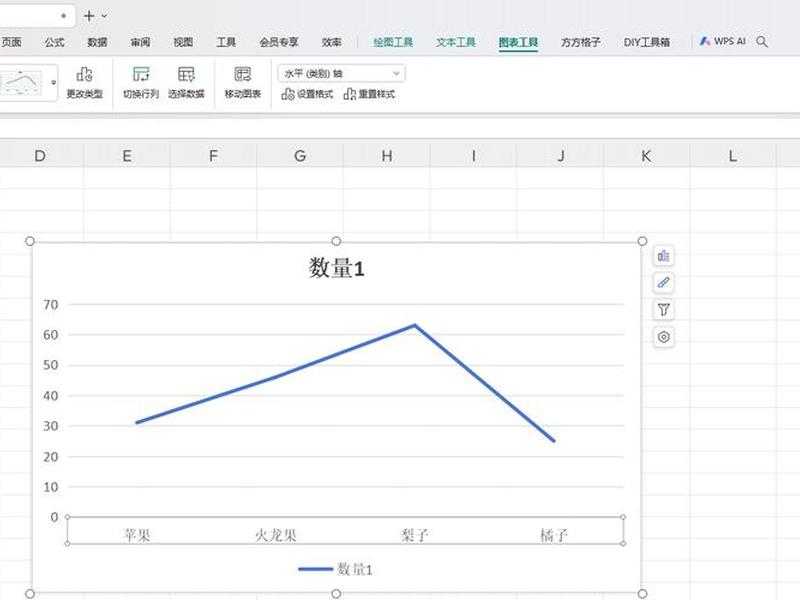This screenshot has height=600, width=800.
Task: Open the 绘图工具 tab
Action: (393, 42)
